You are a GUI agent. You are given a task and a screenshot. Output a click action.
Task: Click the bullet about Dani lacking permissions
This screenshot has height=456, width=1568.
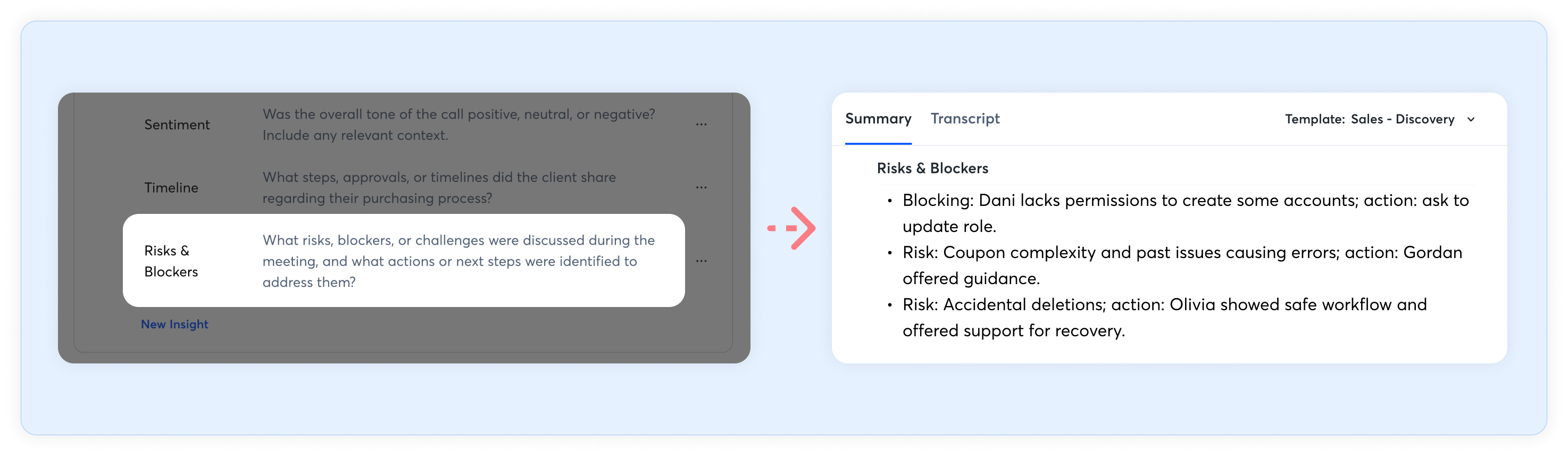click(x=1185, y=213)
